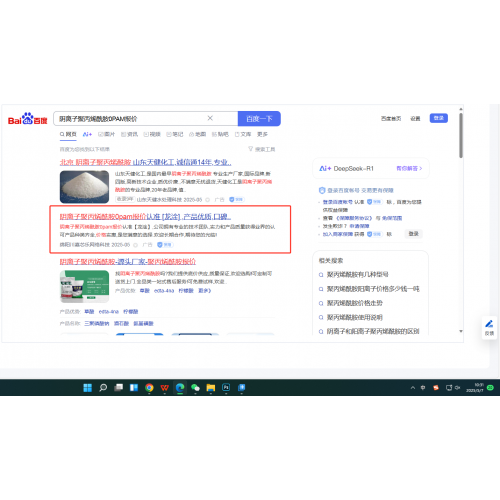Open WPS Office from the taskbar
This screenshot has height=500, width=500.
point(165,387)
